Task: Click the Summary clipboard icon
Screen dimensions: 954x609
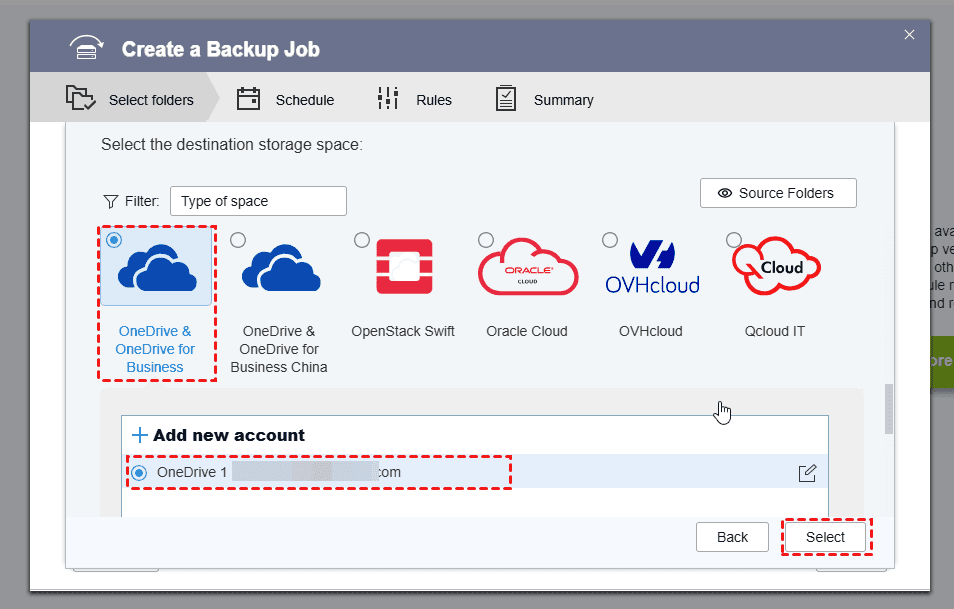Action: coord(506,98)
